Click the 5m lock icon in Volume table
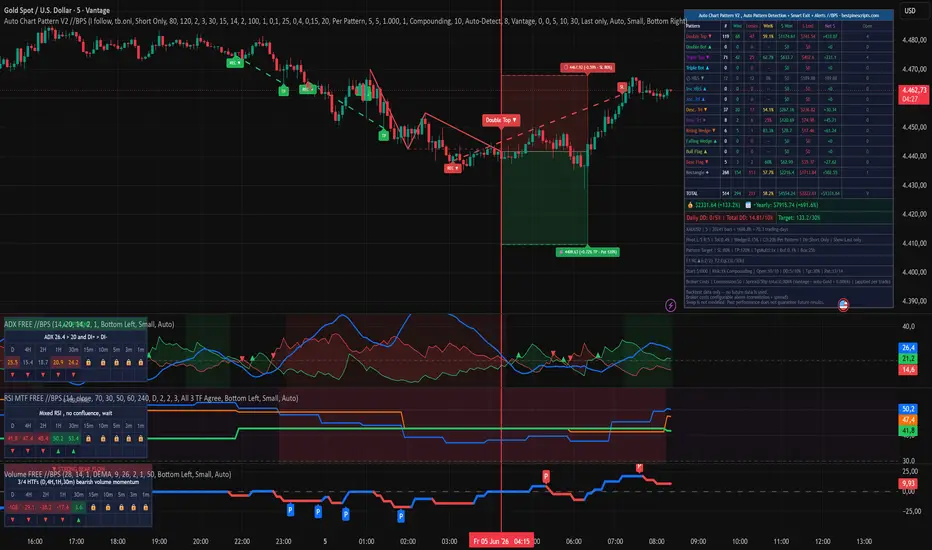This screenshot has width=932, height=550. [x=121, y=508]
